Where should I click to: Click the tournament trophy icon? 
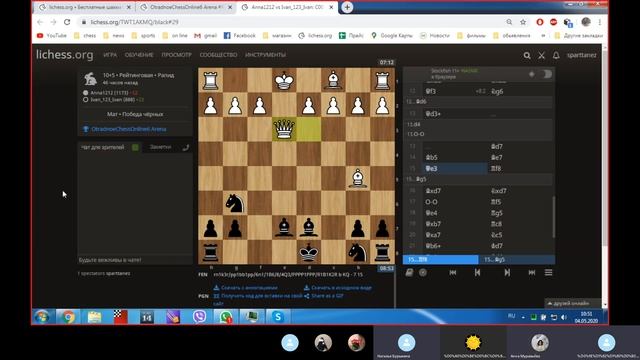point(86,129)
